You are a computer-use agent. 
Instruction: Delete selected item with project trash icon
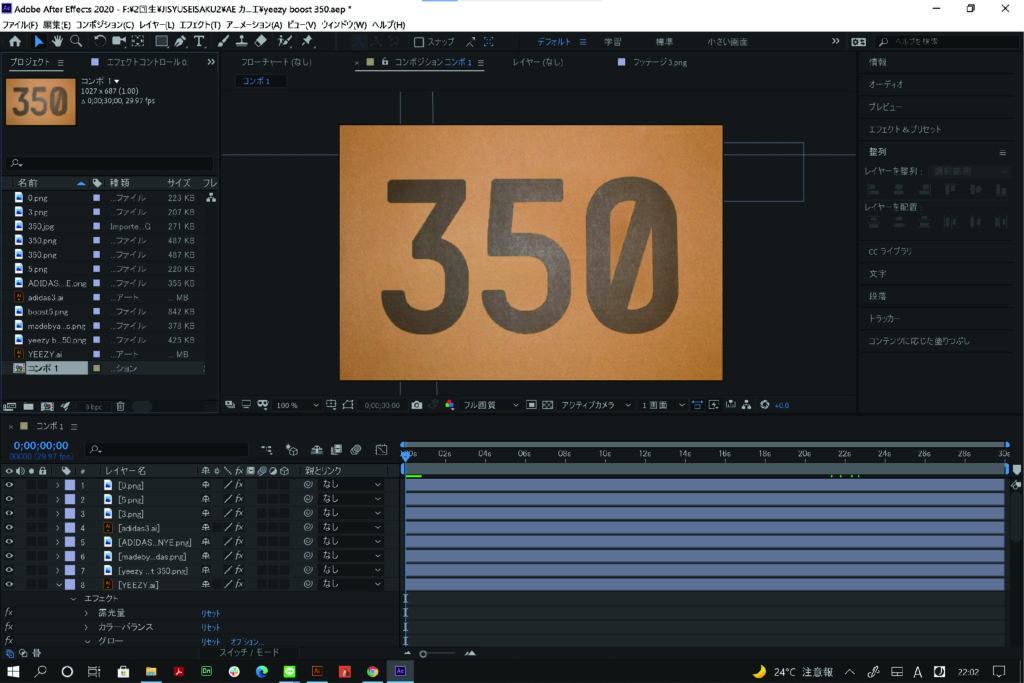(120, 406)
